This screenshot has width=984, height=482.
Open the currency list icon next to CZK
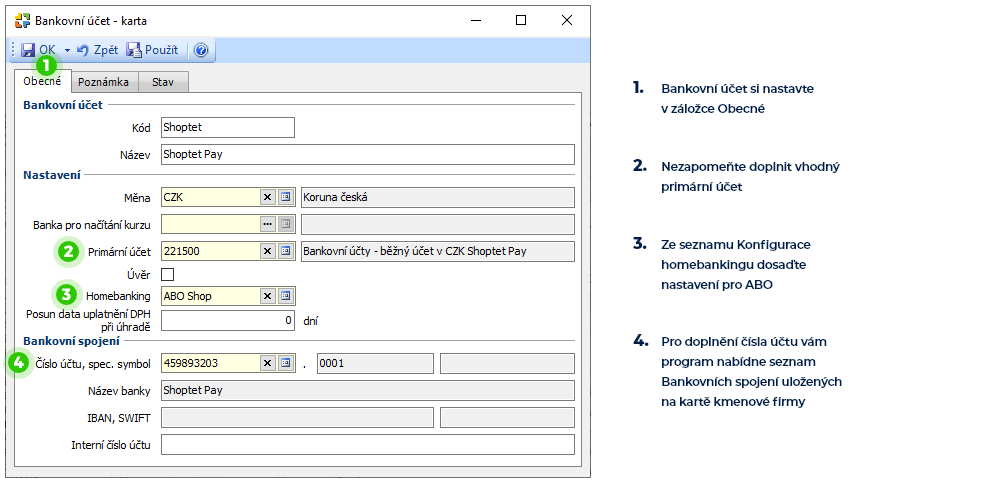[x=286, y=197]
